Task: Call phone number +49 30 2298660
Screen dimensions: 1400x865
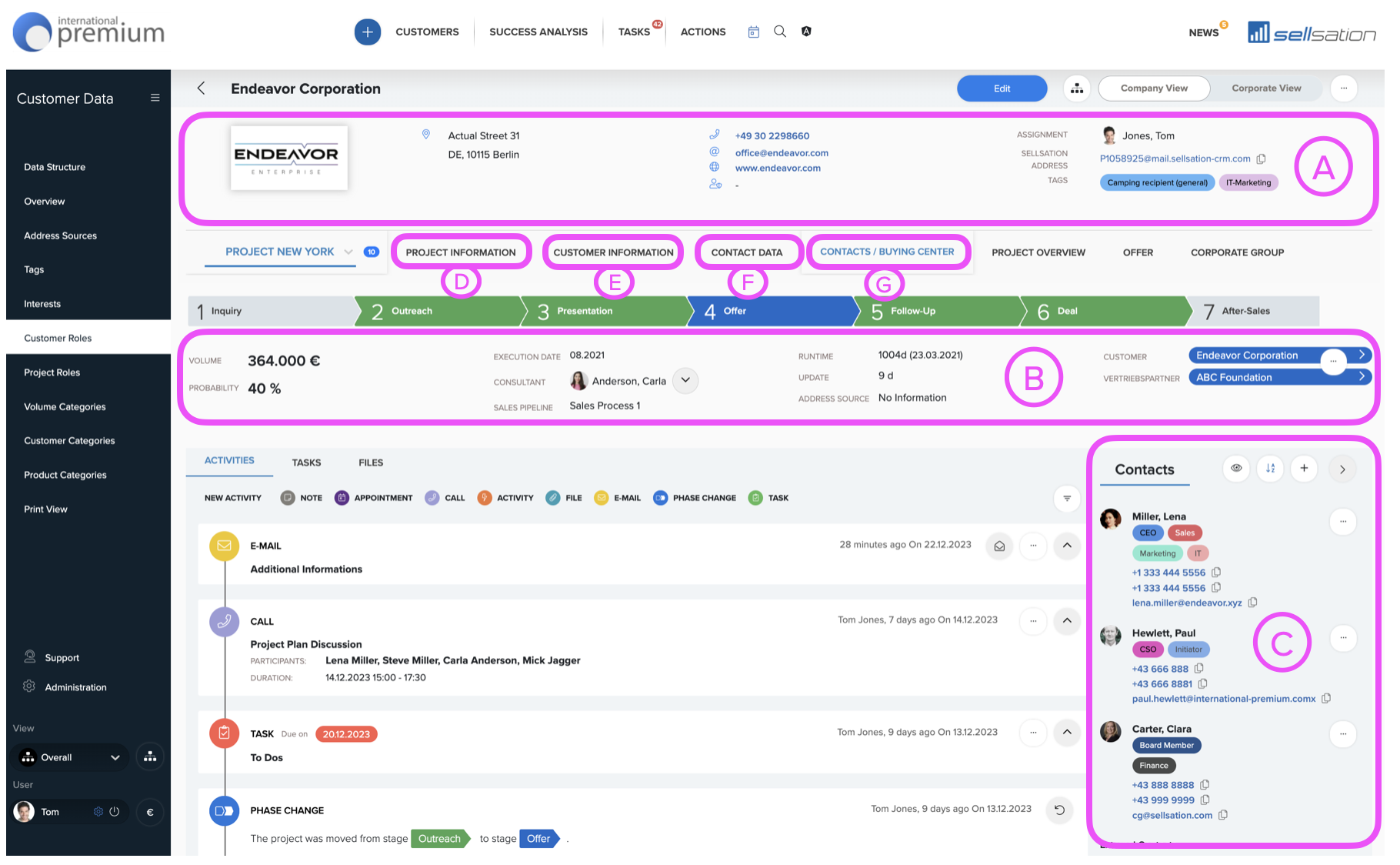Action: [x=772, y=135]
